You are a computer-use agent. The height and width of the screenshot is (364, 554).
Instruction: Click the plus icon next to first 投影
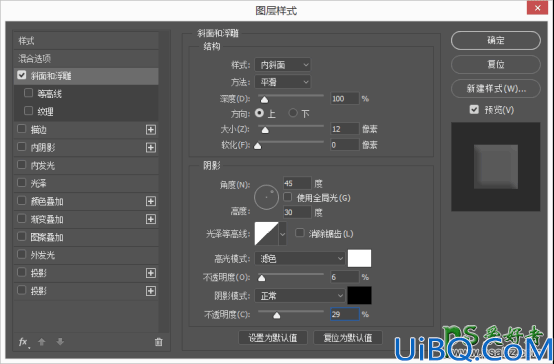tap(151, 273)
